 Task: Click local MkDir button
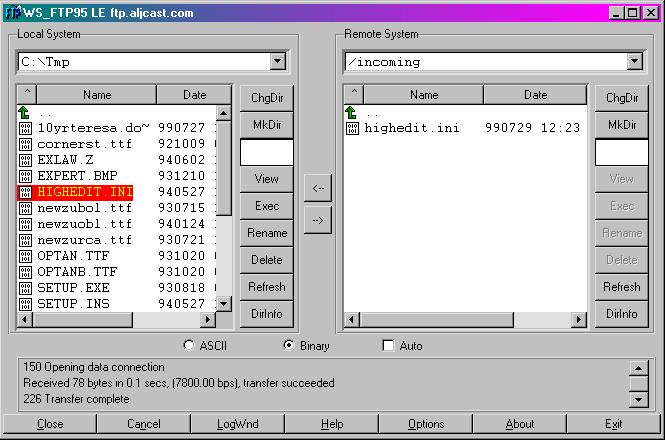267,125
